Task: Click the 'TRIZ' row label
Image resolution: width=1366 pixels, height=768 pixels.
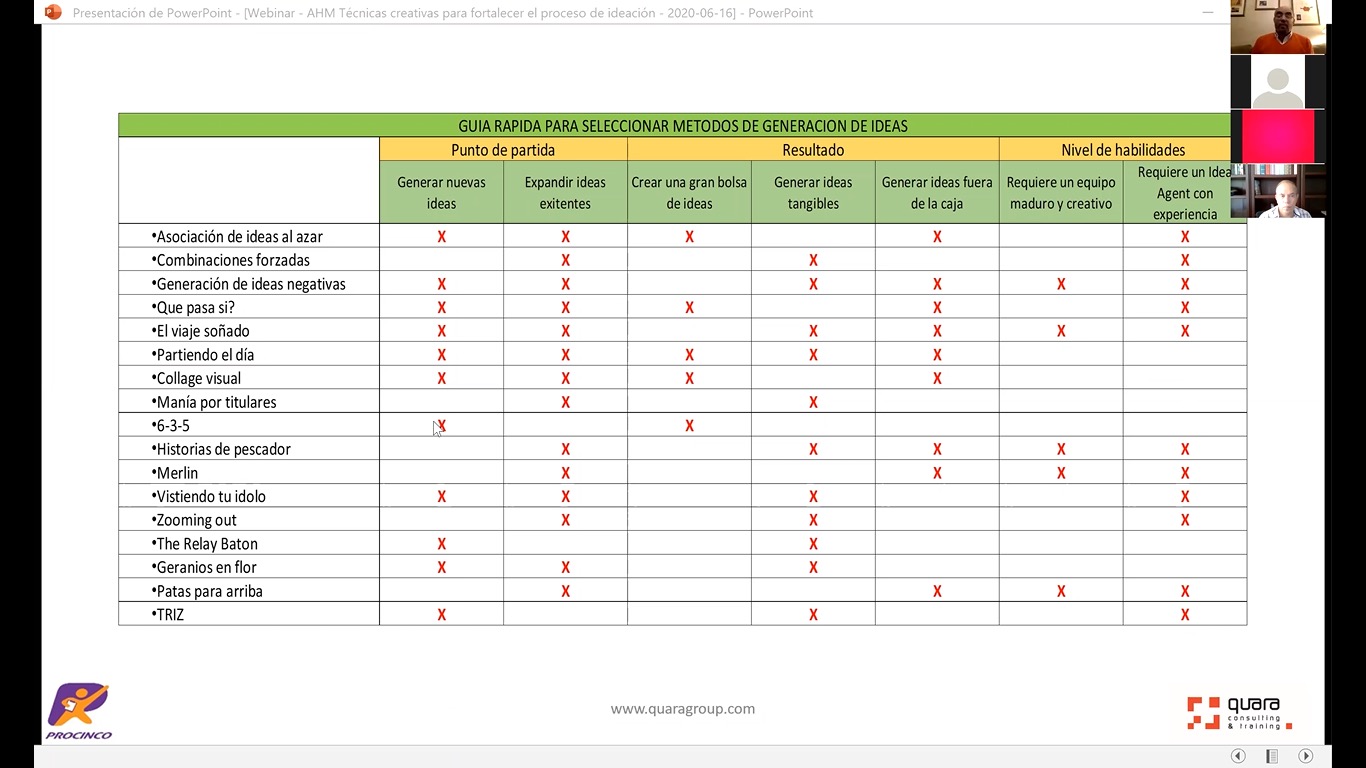Action: point(168,615)
